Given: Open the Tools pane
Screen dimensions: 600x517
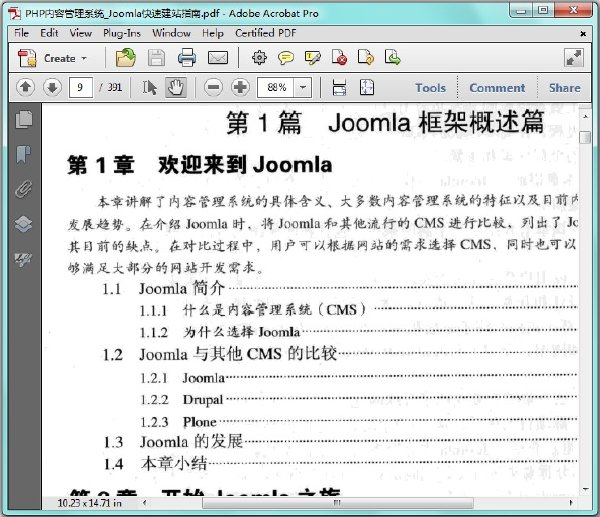Looking at the screenshot, I should coord(430,88).
